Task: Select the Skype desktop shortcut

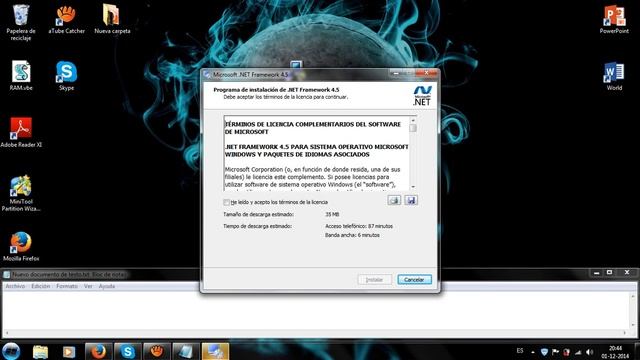Action: [x=67, y=76]
